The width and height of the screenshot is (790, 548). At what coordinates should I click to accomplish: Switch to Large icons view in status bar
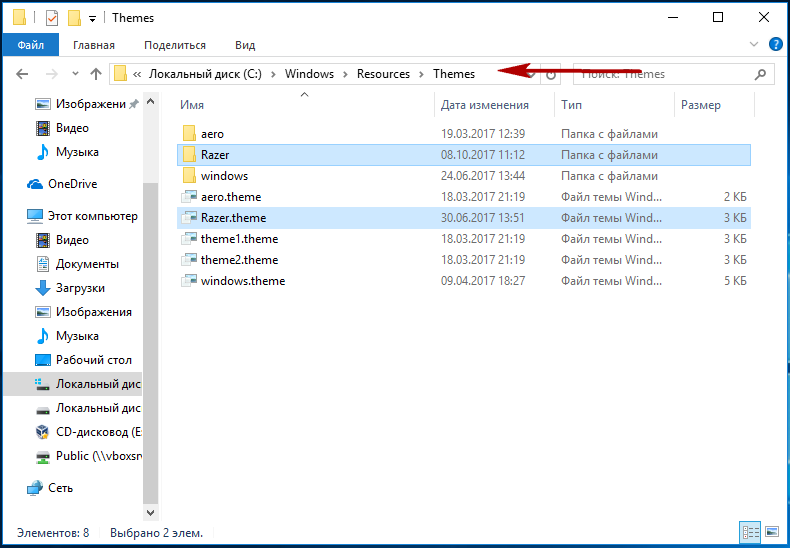[771, 532]
